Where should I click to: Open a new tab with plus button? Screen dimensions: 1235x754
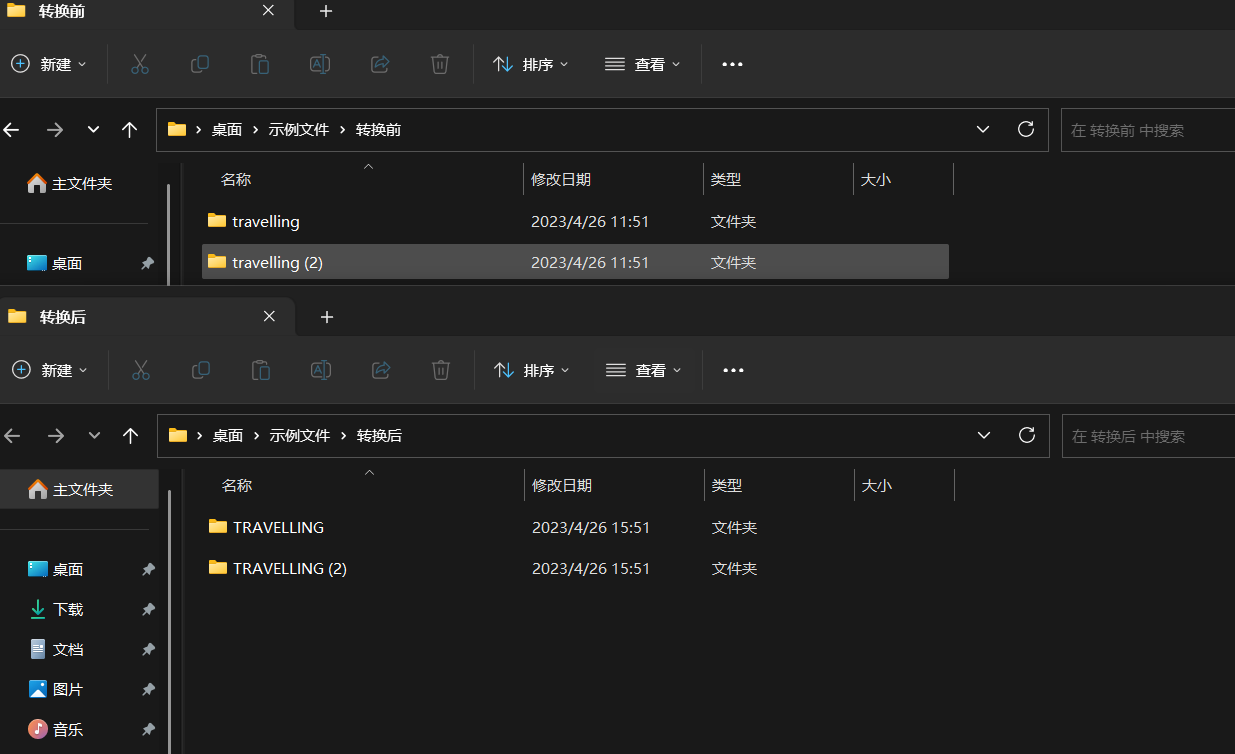326,11
